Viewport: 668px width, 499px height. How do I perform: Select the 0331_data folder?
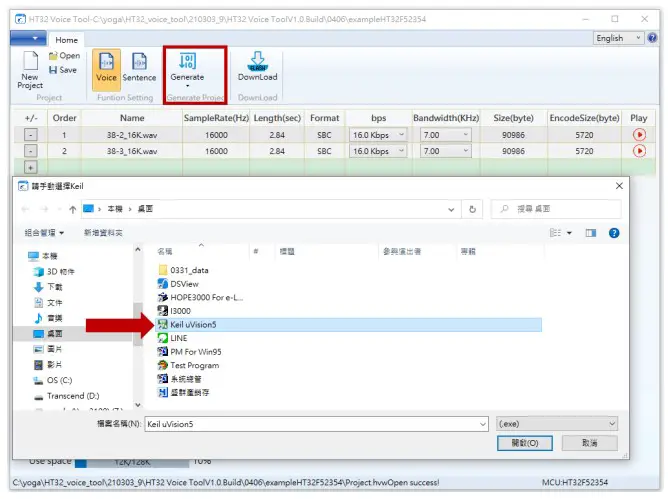point(183,270)
